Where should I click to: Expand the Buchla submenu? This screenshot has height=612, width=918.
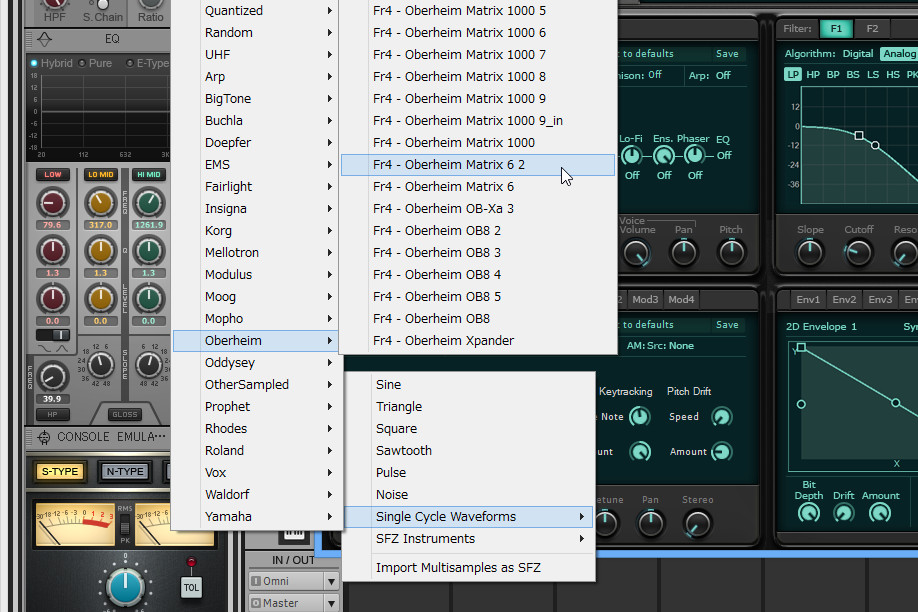[x=256, y=121]
